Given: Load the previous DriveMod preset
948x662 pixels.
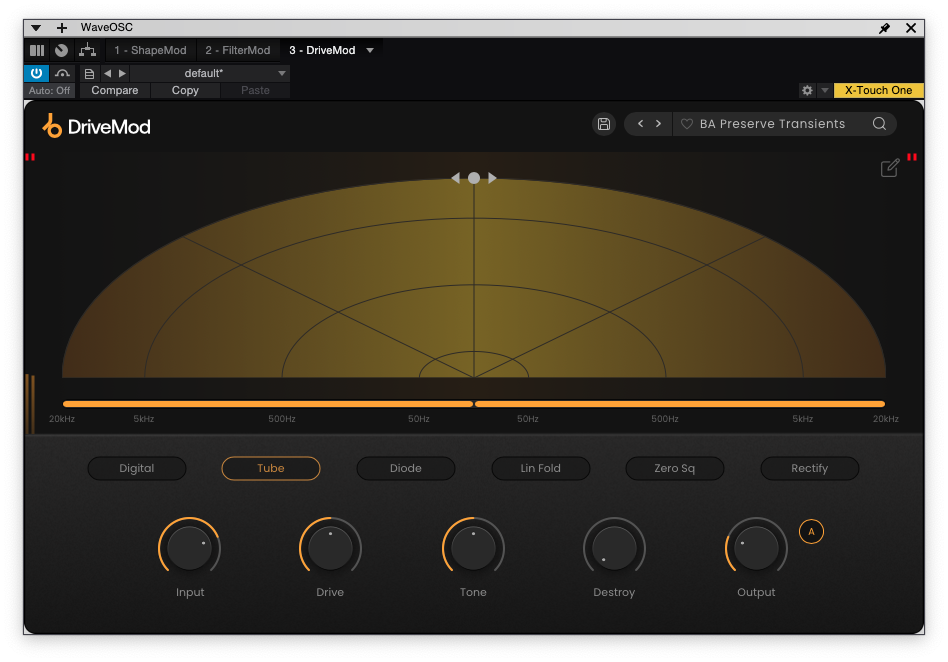Looking at the screenshot, I should tap(640, 124).
